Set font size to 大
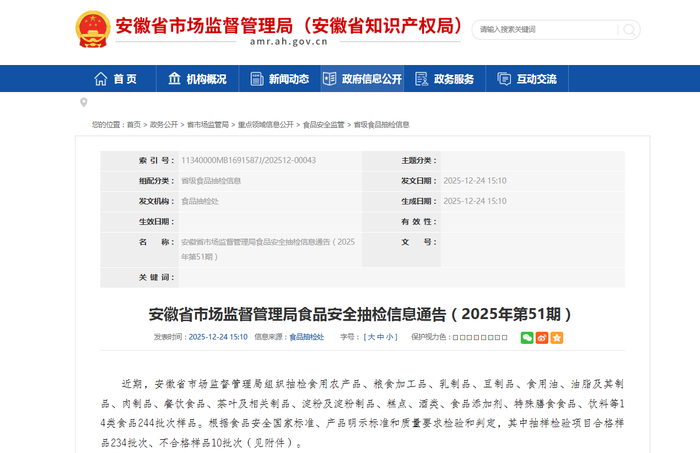 pyautogui.click(x=371, y=337)
